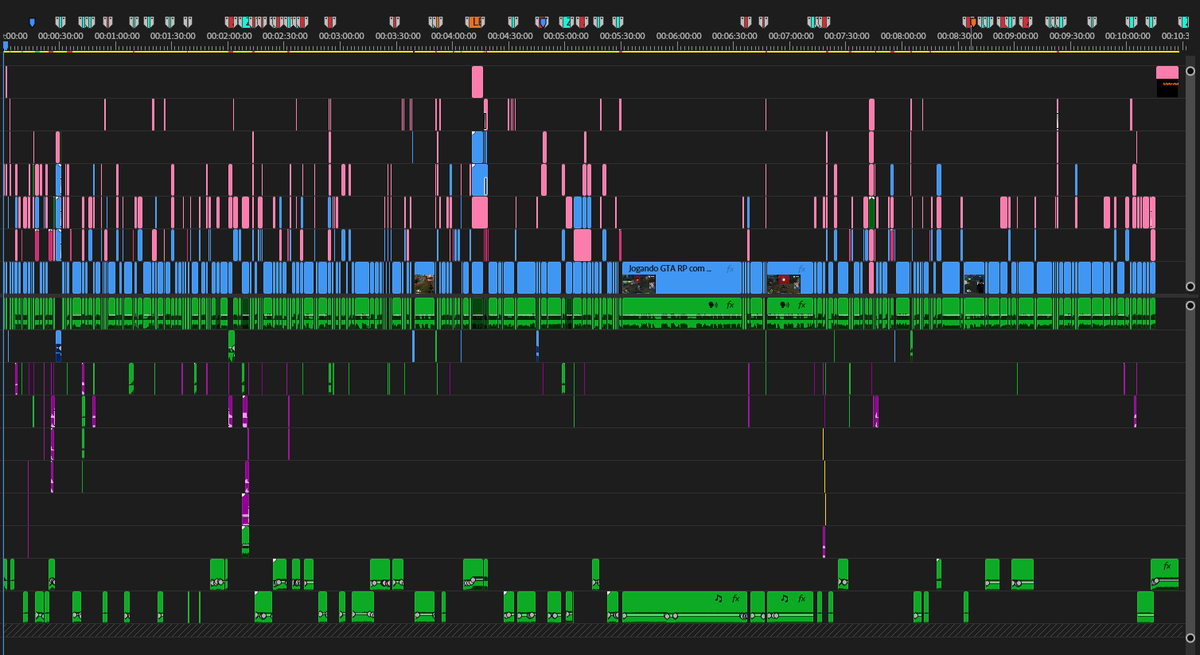
Task: Click the 00:08:00:00 mark on the time ruler
Action: [x=904, y=35]
